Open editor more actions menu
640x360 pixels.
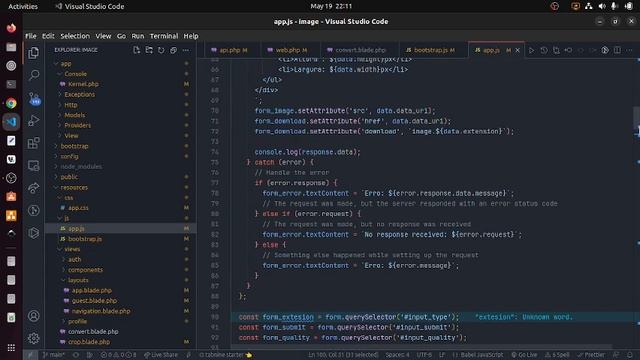click(x=629, y=50)
